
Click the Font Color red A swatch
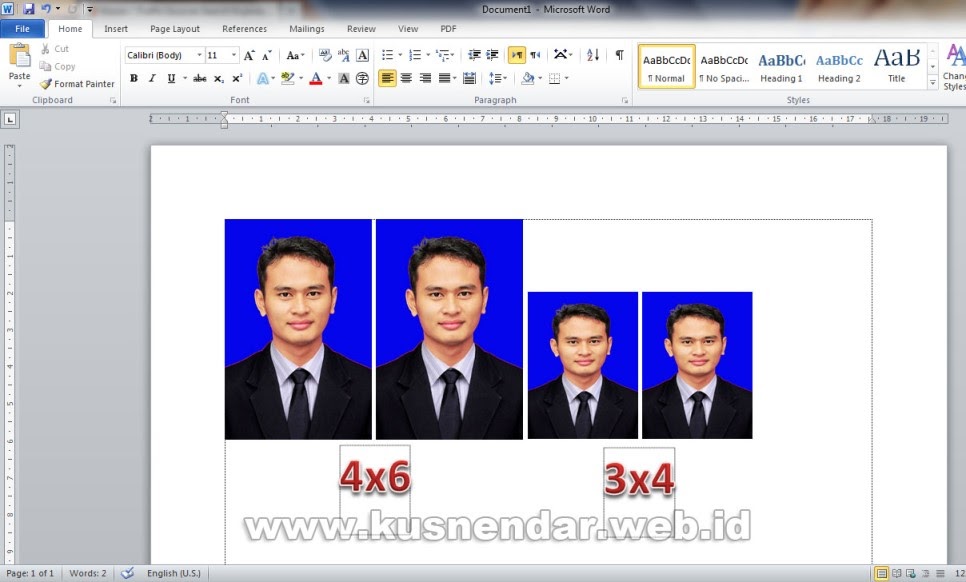(316, 78)
